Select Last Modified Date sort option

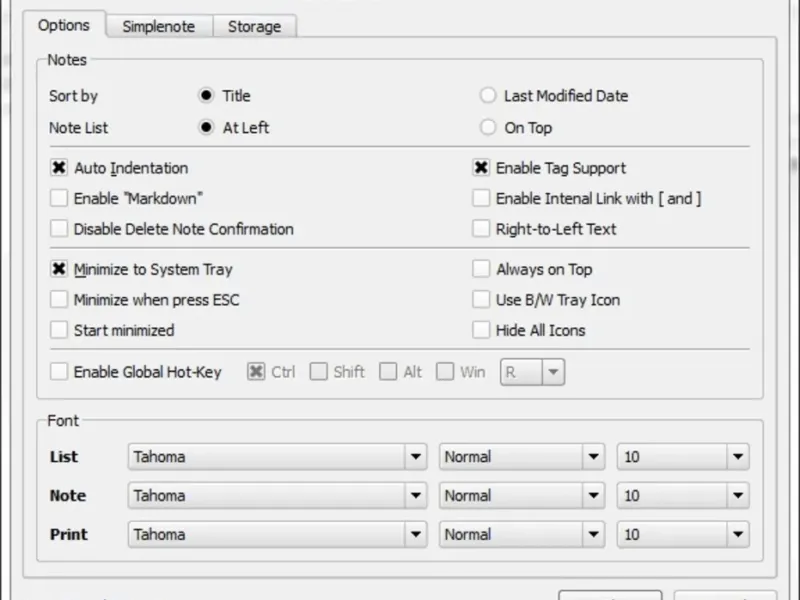[488, 96]
